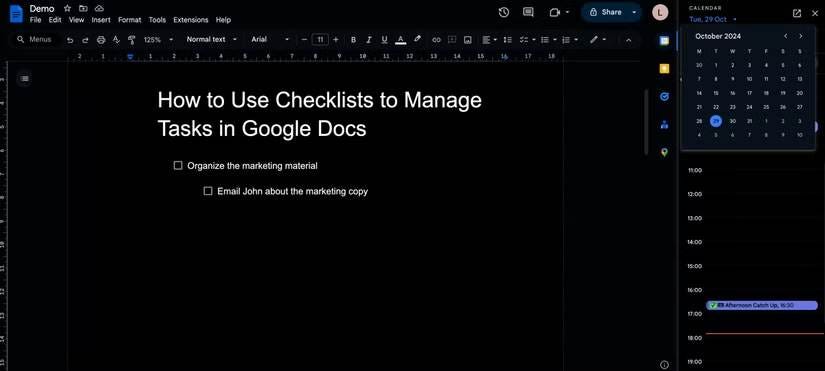Collapse the toolbar with up chevron
This screenshot has height=371, width=825.
coord(628,39)
